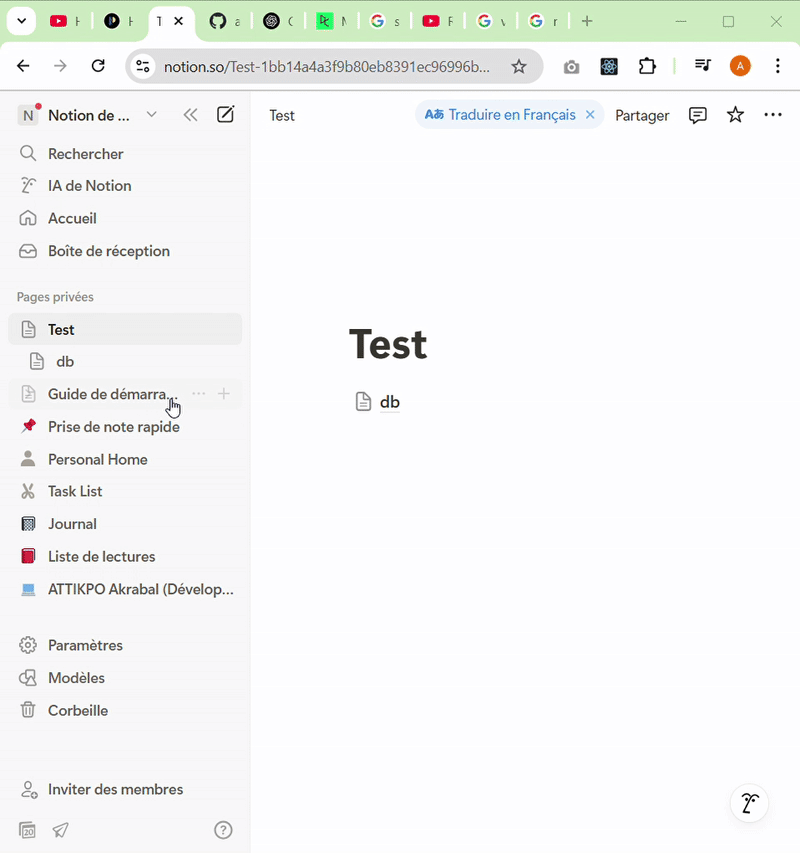
Task: Open Prise de note rapide page
Action: 125,427
